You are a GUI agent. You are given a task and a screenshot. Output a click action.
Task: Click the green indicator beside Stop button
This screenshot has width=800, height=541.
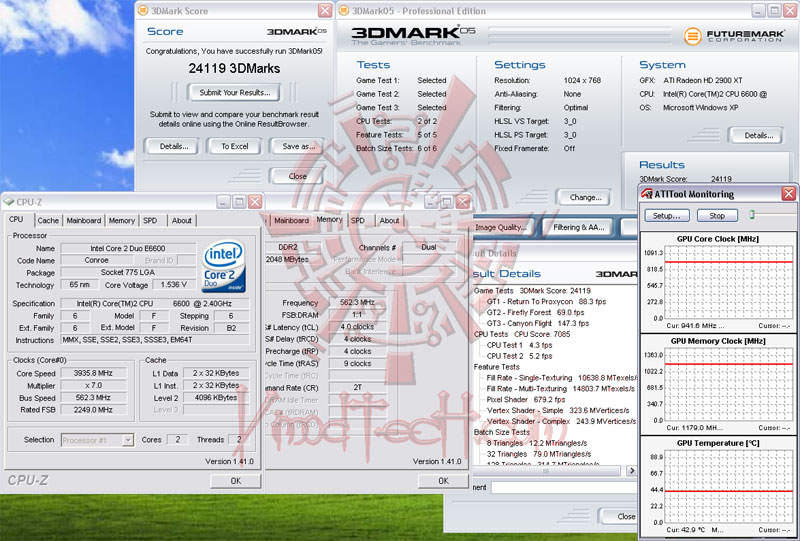(x=752, y=215)
